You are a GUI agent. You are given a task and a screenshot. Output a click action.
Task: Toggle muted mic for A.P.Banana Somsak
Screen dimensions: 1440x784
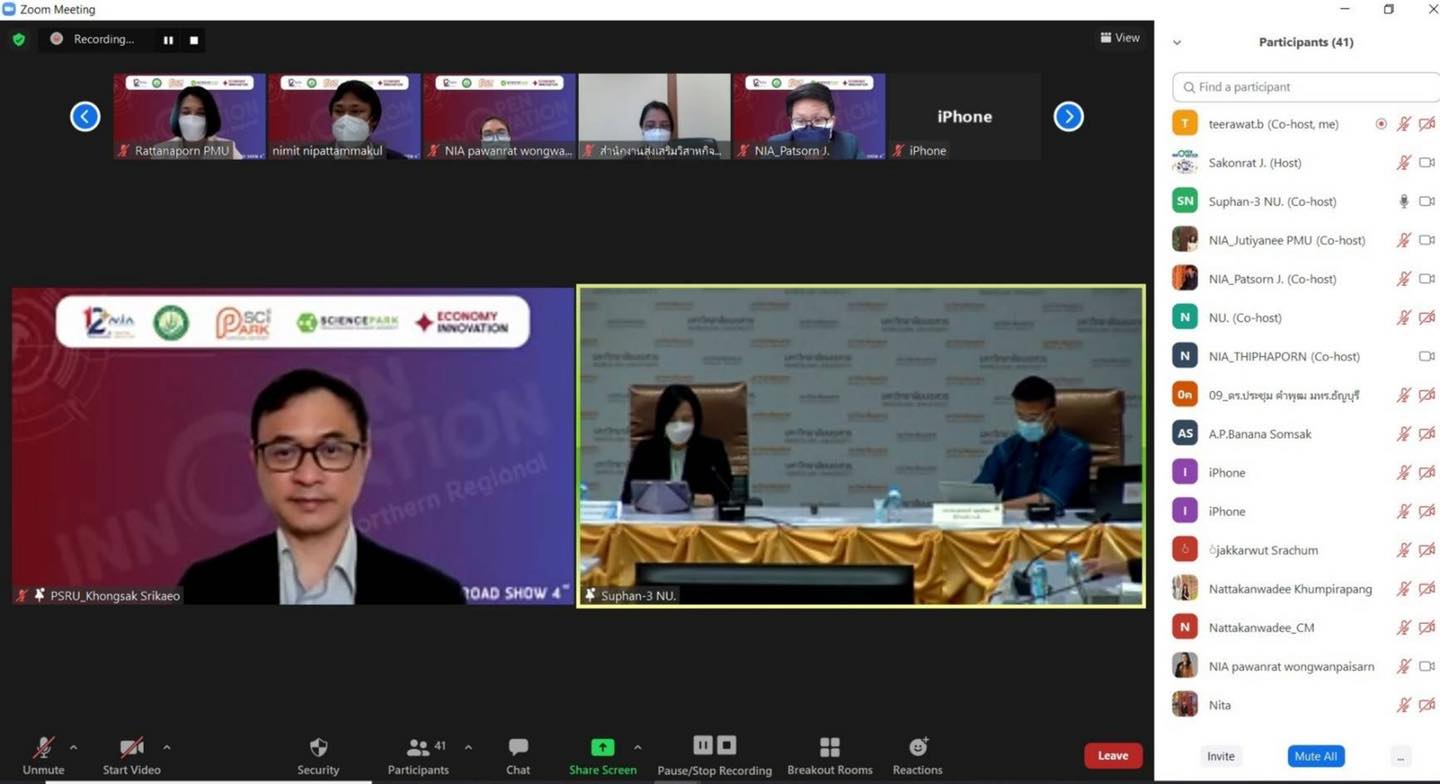click(1404, 434)
